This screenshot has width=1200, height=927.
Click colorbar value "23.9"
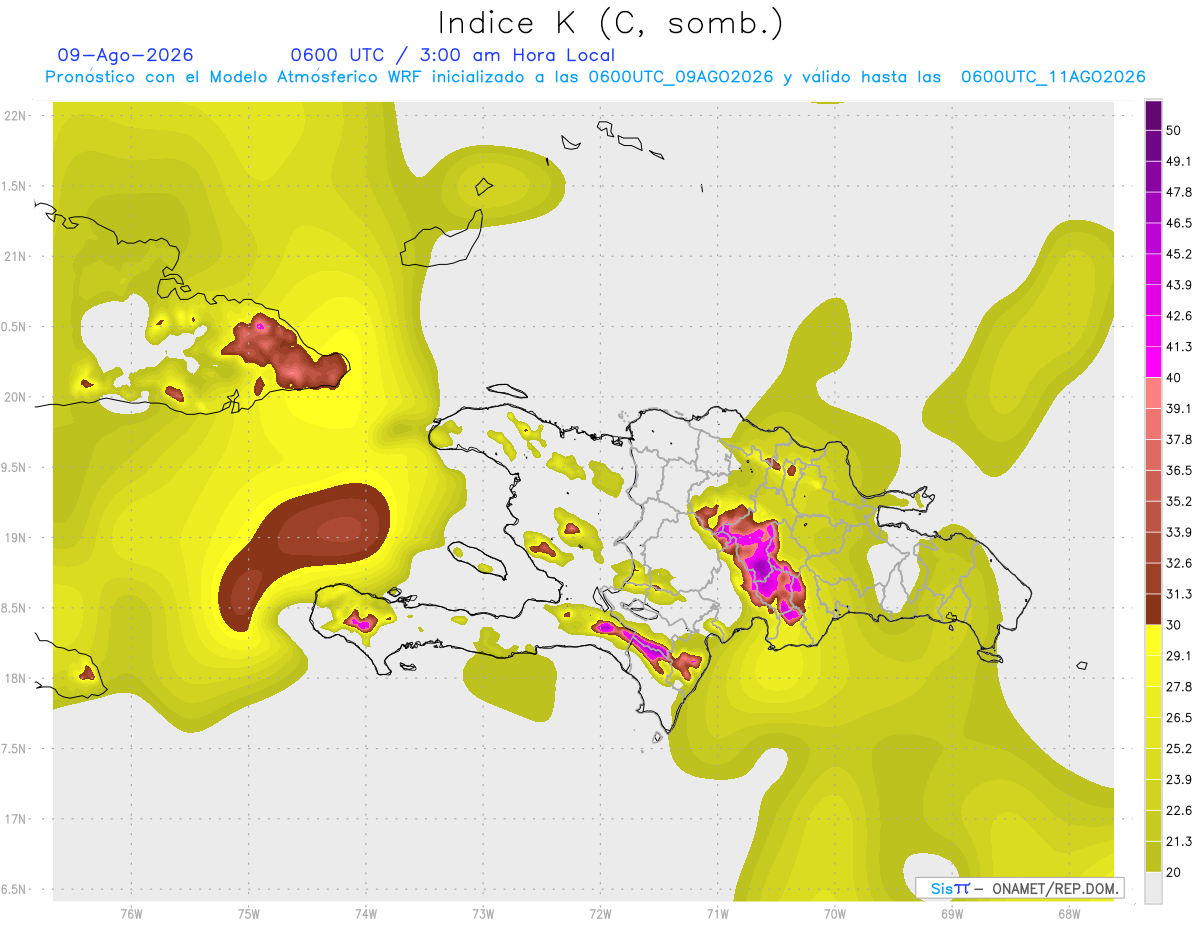(1178, 779)
